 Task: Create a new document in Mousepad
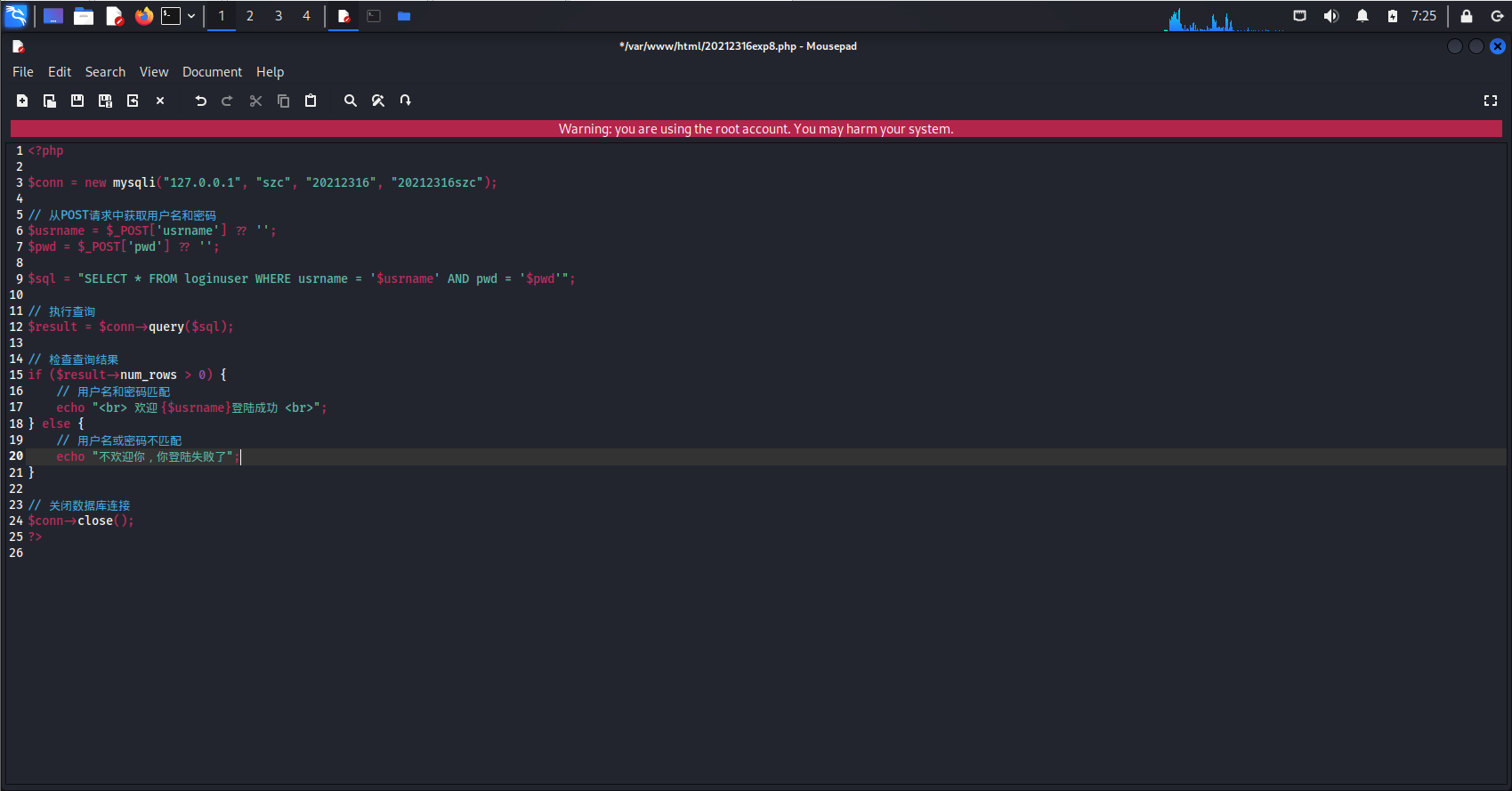(22, 101)
